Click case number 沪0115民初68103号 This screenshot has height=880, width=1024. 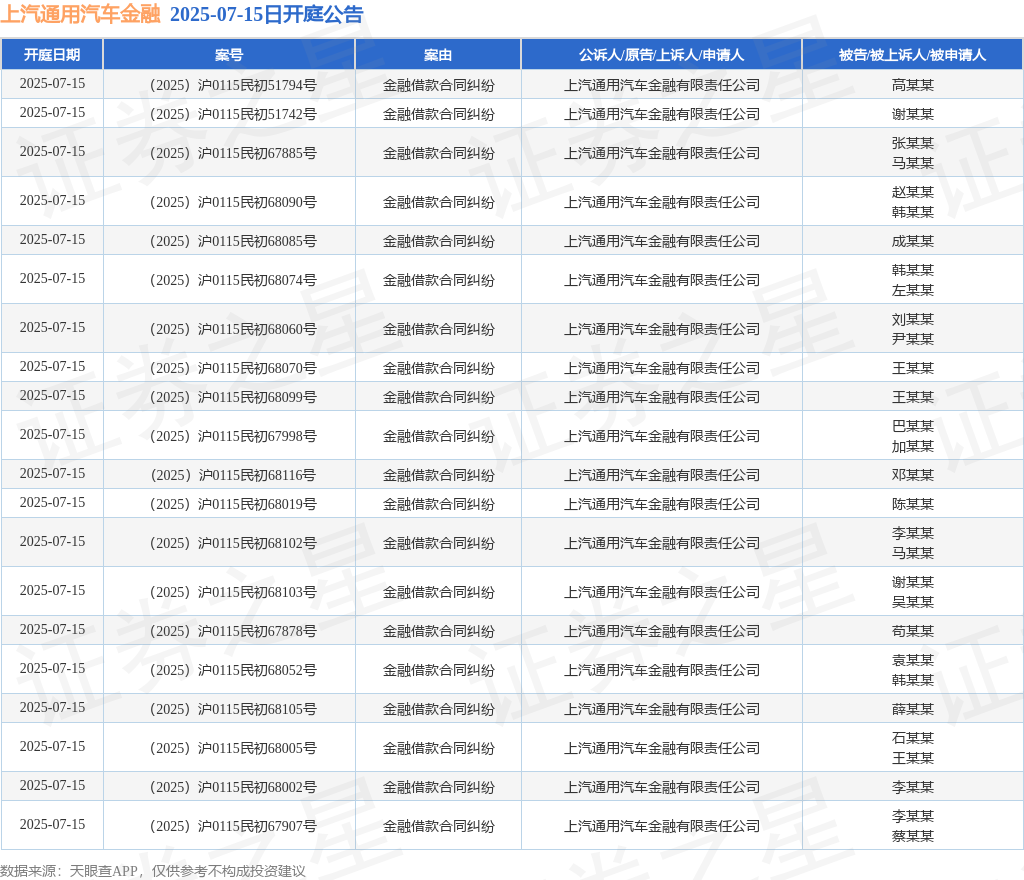257,592
